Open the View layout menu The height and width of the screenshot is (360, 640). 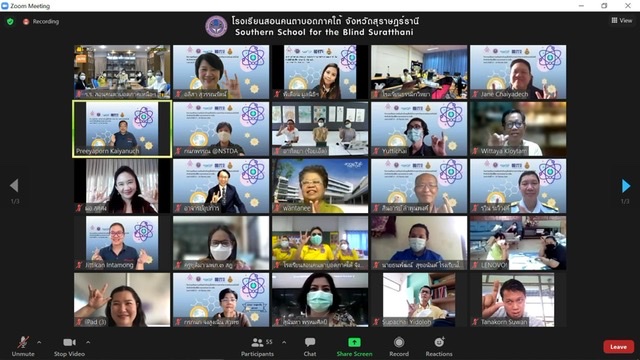[x=622, y=20]
